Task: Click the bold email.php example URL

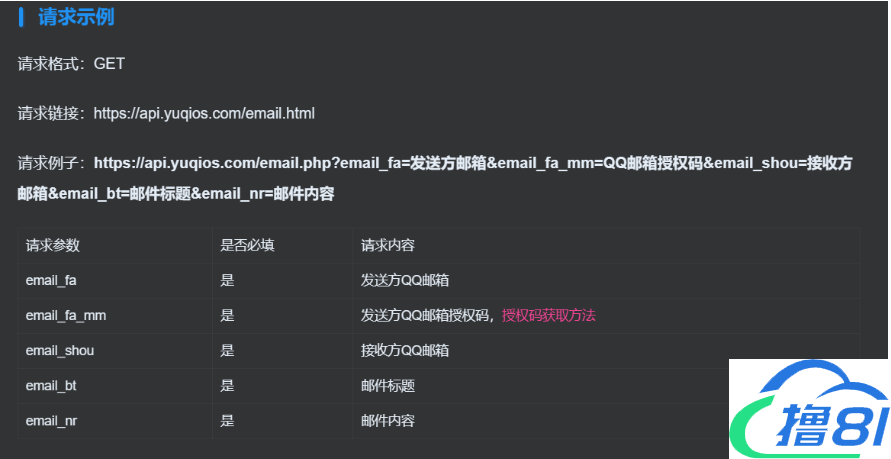Action: pos(472,163)
